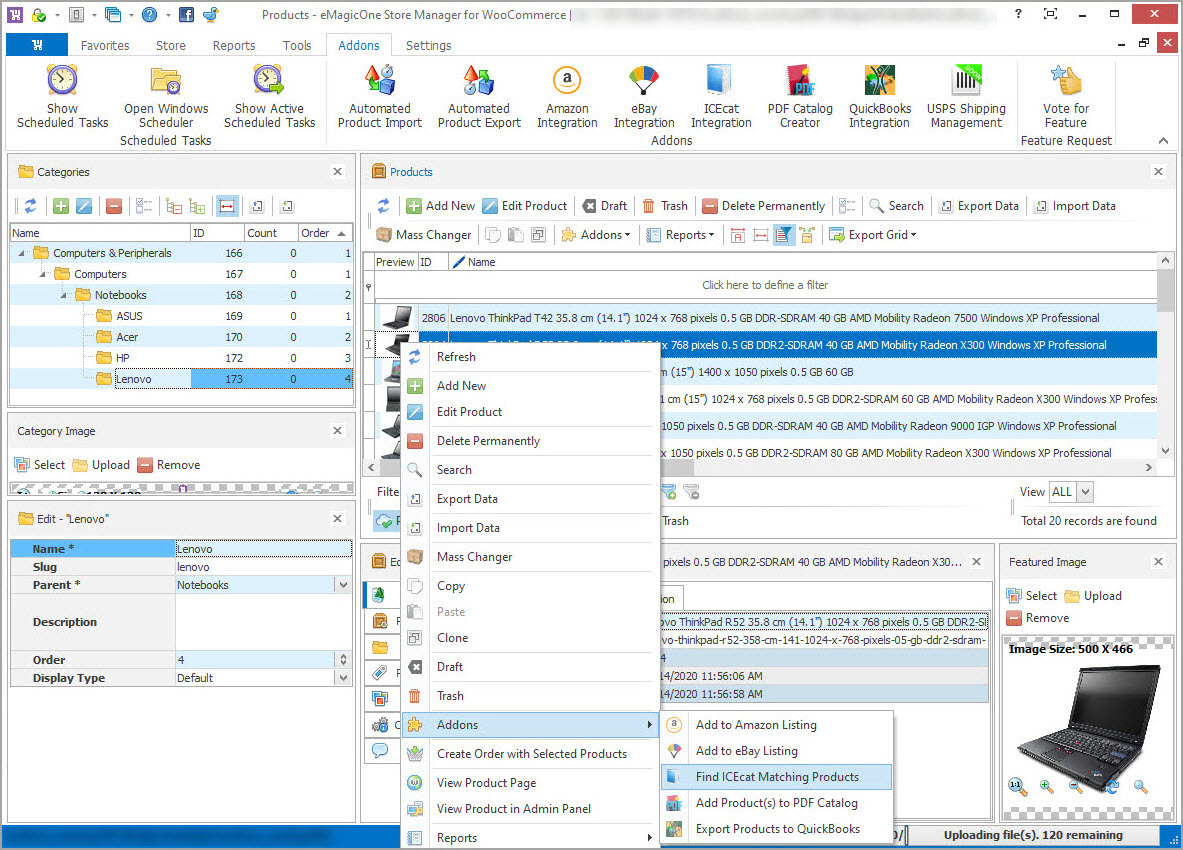
Task: Refresh the Categories tree
Action: click(30, 206)
